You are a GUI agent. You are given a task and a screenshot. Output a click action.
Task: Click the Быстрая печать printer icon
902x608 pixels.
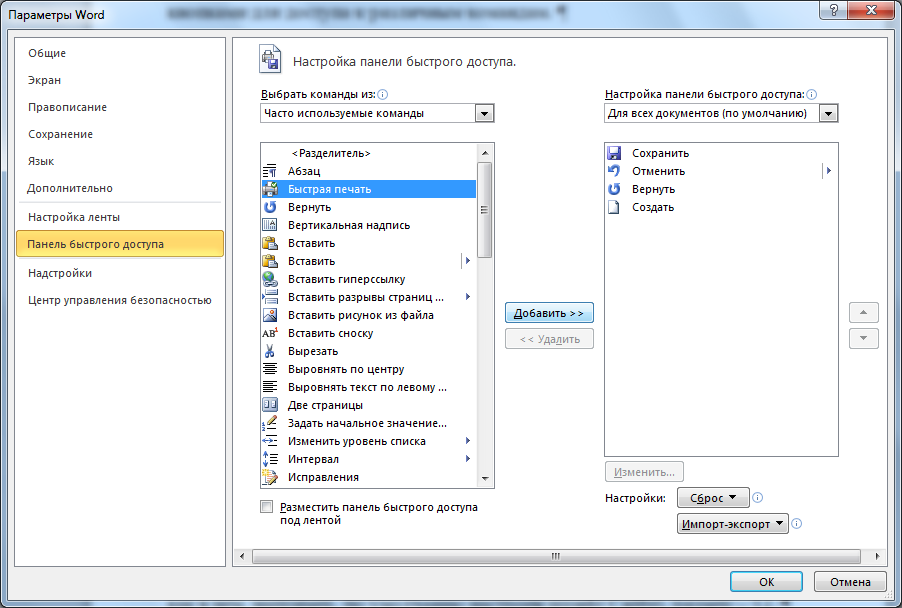[270, 189]
